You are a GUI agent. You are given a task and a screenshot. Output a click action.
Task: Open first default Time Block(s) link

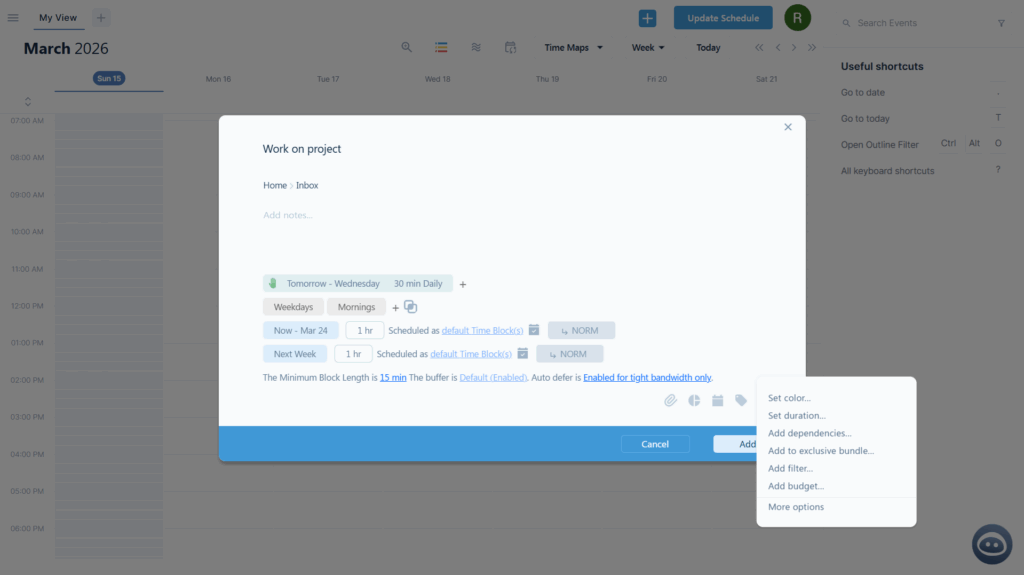[x=482, y=331]
